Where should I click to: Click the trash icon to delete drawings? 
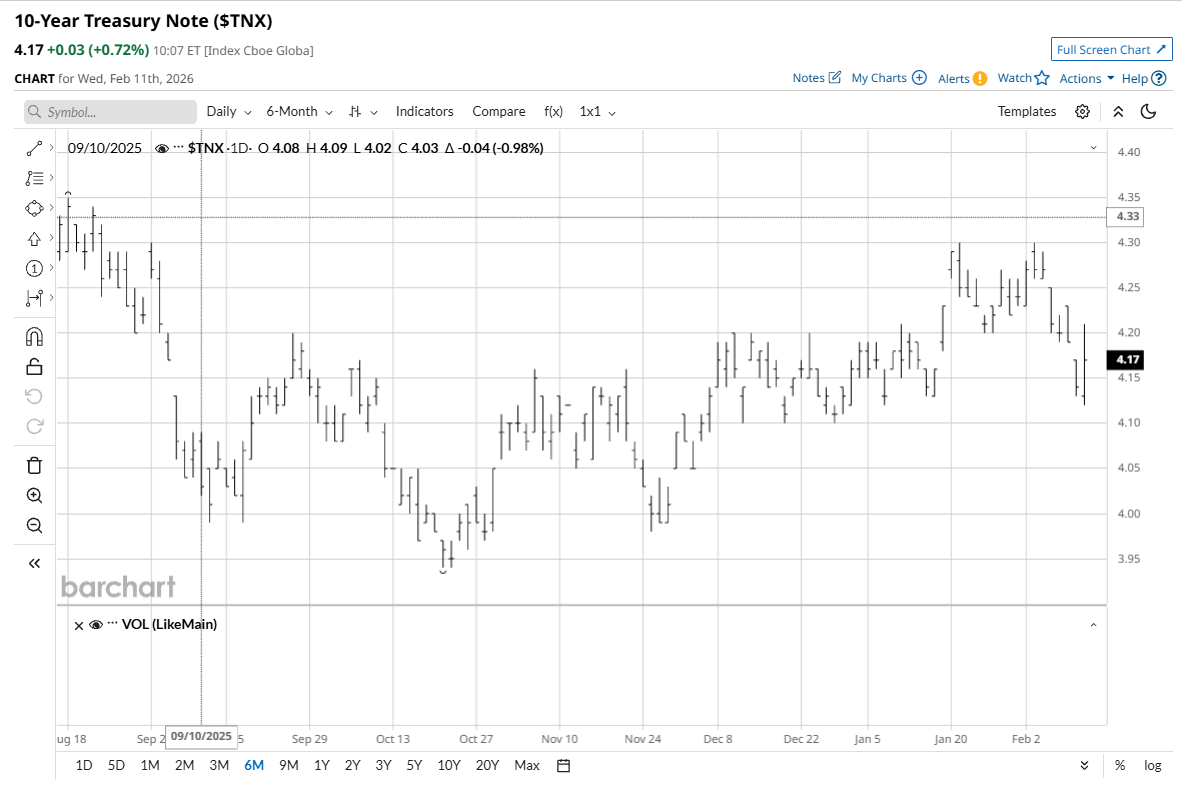tap(34, 465)
